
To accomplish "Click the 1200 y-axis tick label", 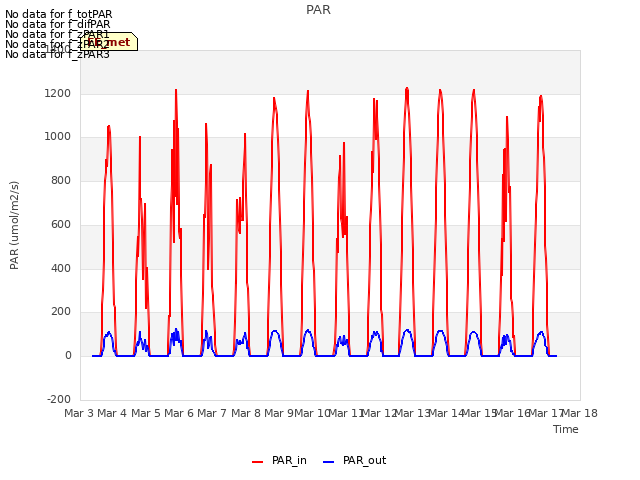I will point(58,93).
